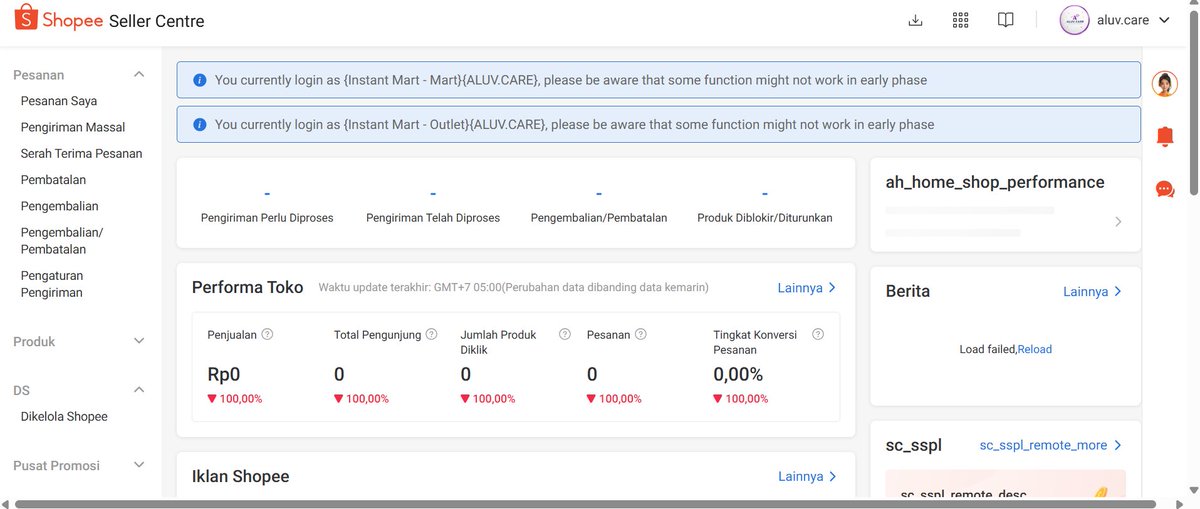Collapse the DS sidebar section
This screenshot has width=1200, height=509.
click(139, 390)
